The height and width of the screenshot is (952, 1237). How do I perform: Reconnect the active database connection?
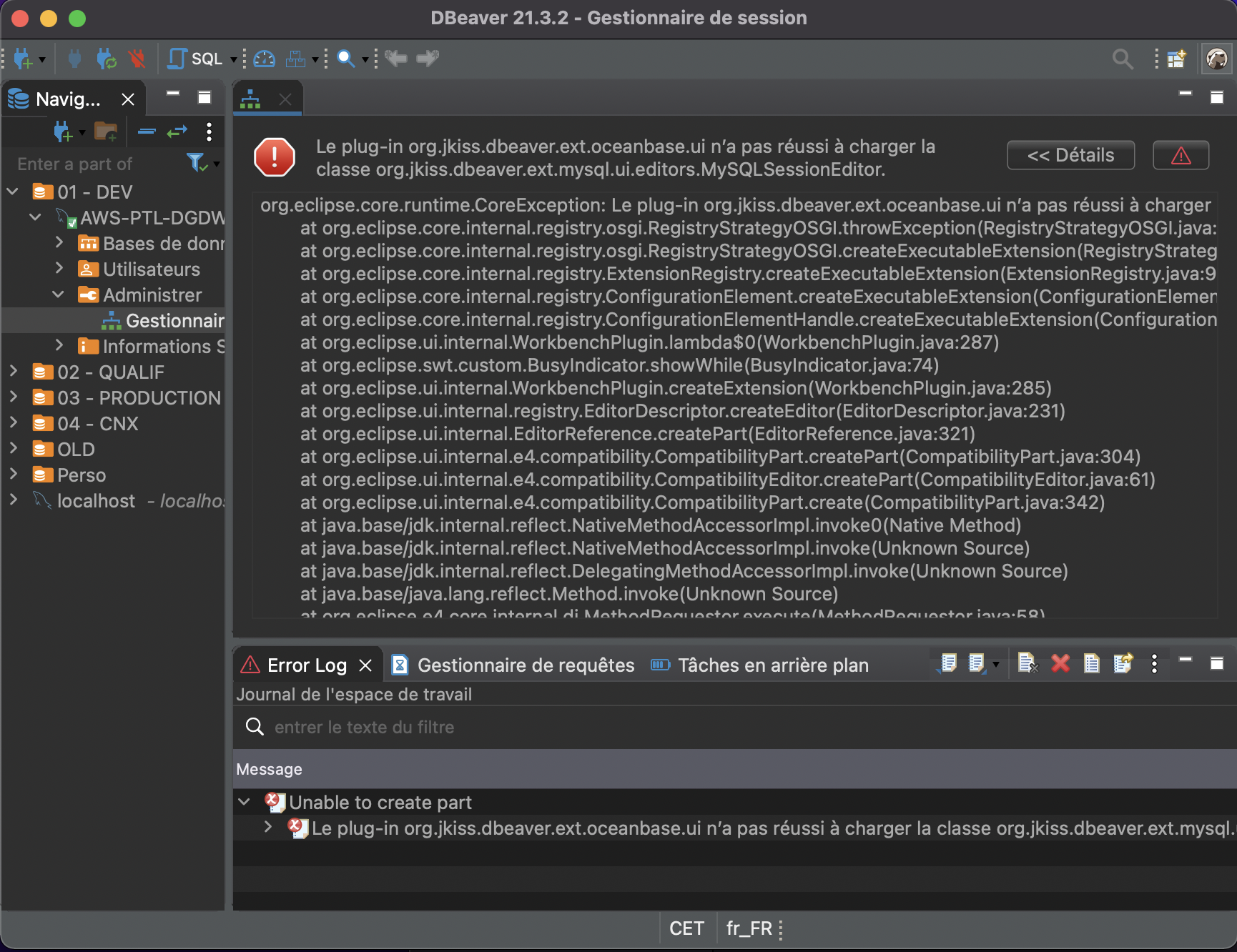tap(106, 59)
